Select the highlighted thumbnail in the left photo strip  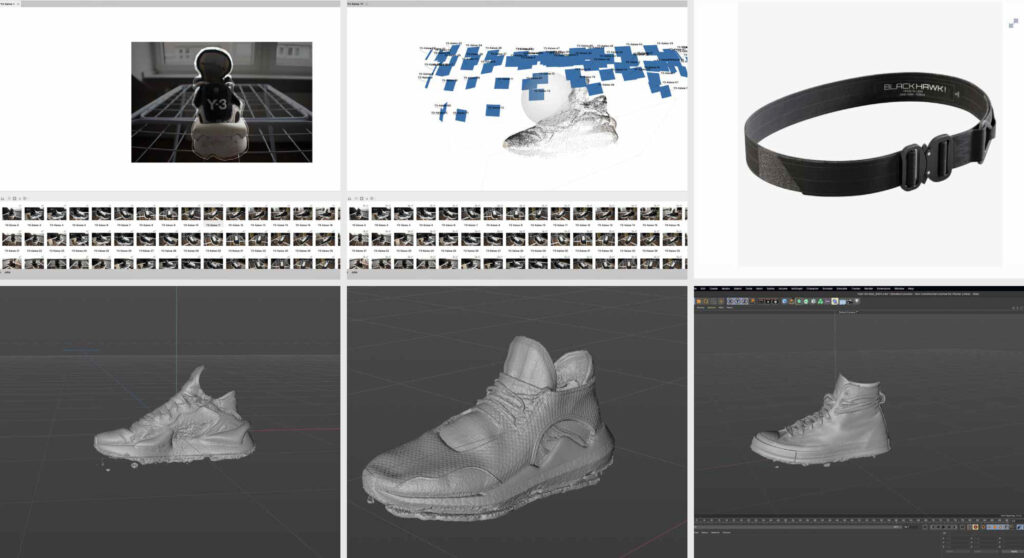213,215
